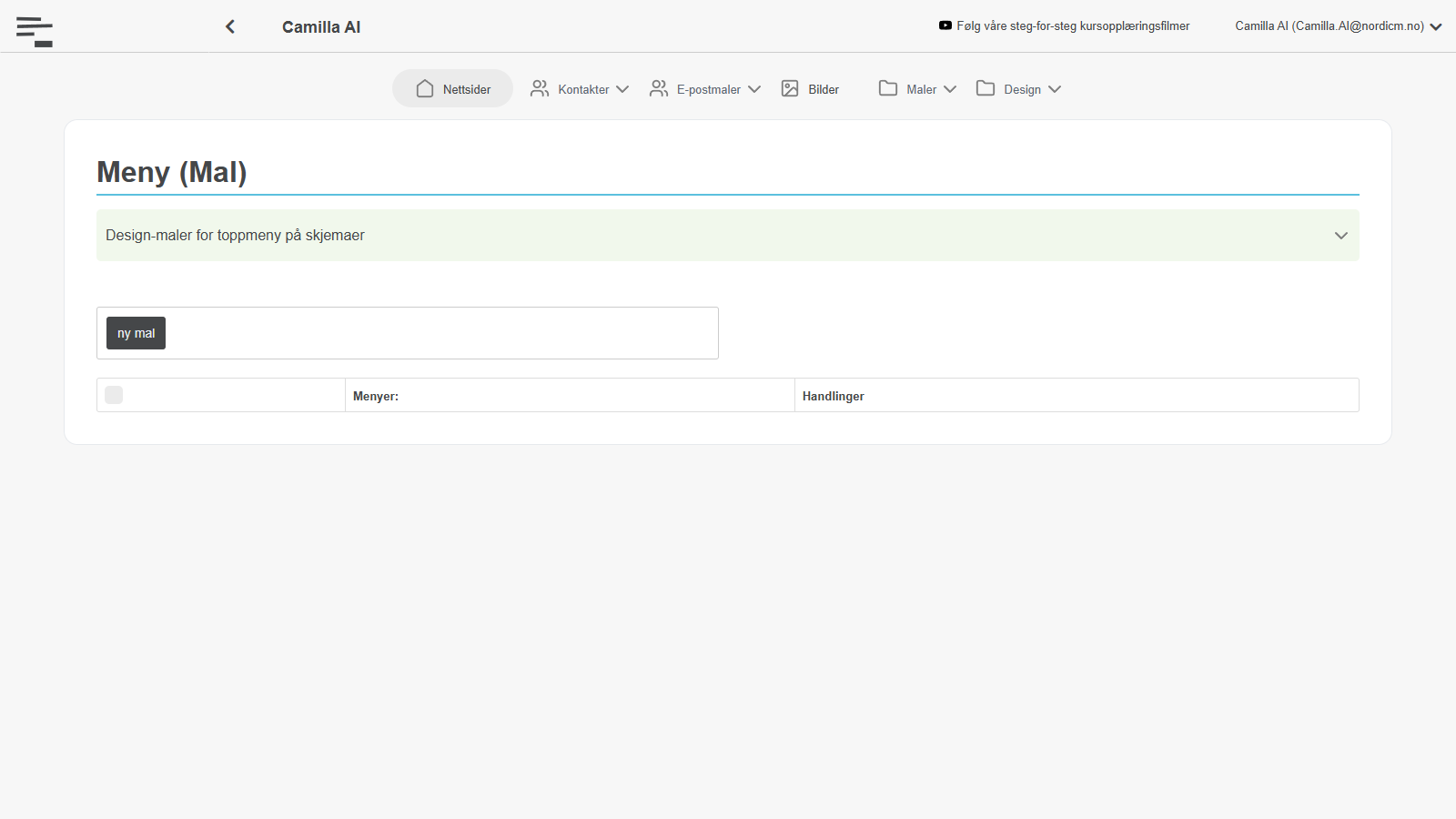This screenshot has width=1456, height=819.
Task: Expand the Kontakter dropdown chevron
Action: 622,89
